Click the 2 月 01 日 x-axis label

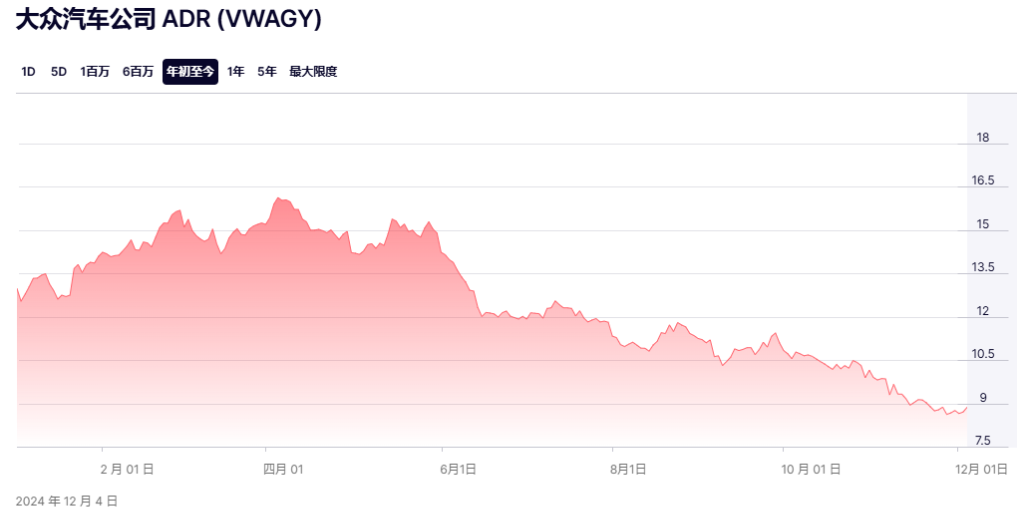127,468
